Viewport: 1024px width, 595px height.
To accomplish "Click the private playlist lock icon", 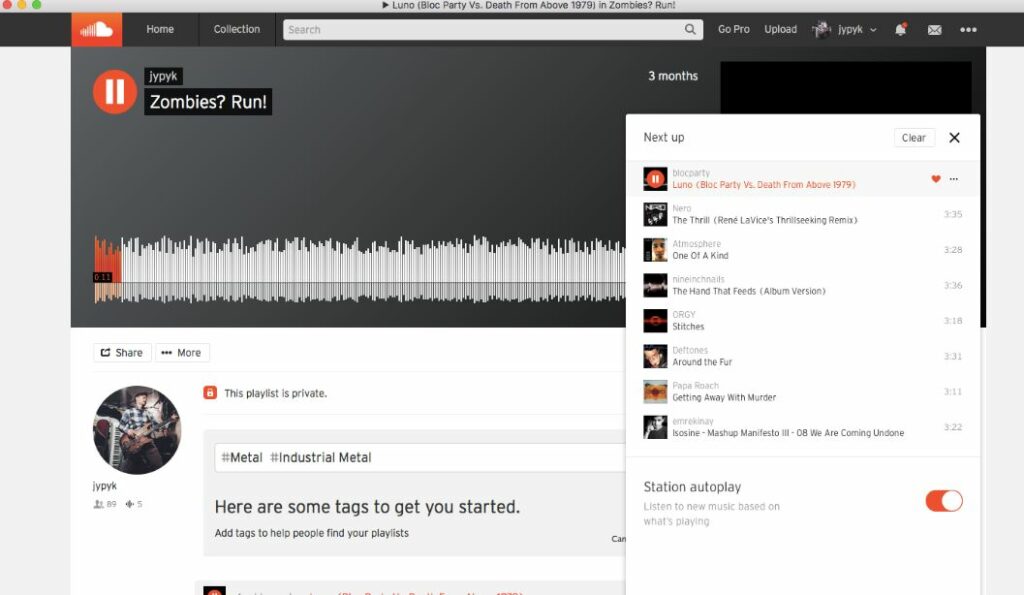I will [210, 393].
